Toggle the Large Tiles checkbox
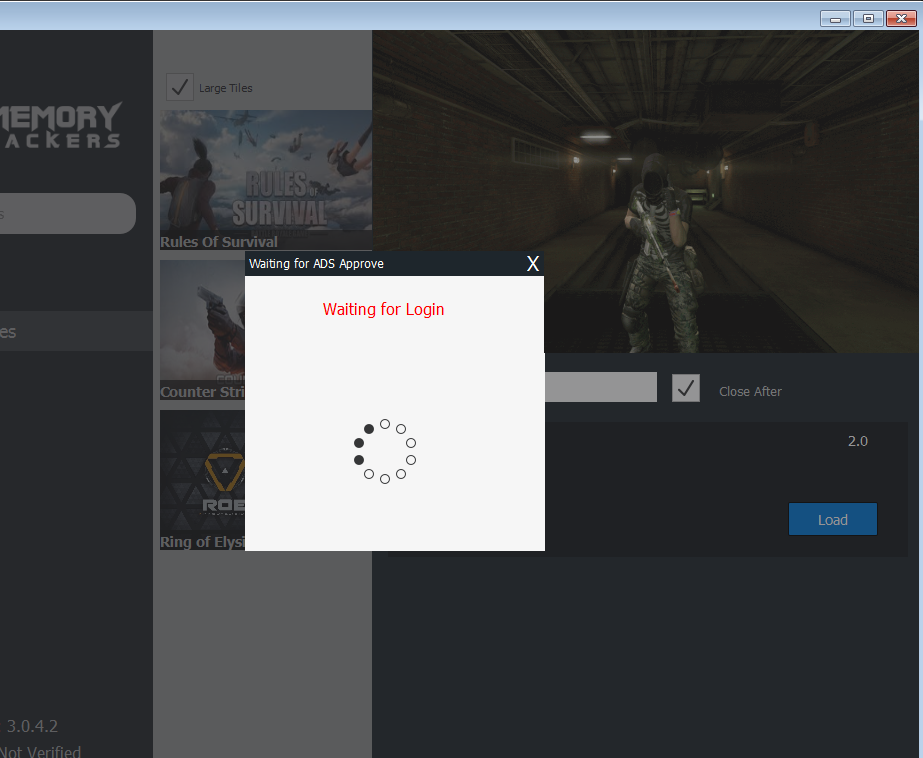This screenshot has height=758, width=923. tap(180, 87)
